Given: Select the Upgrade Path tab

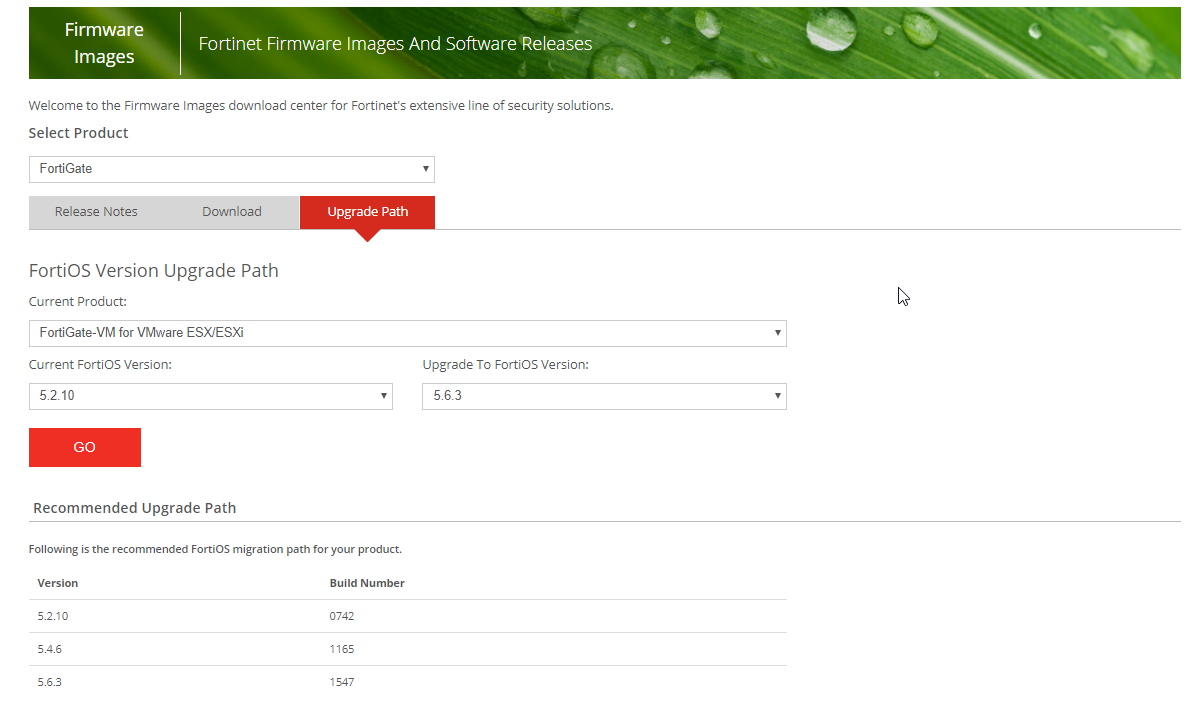Looking at the screenshot, I should click(x=367, y=212).
